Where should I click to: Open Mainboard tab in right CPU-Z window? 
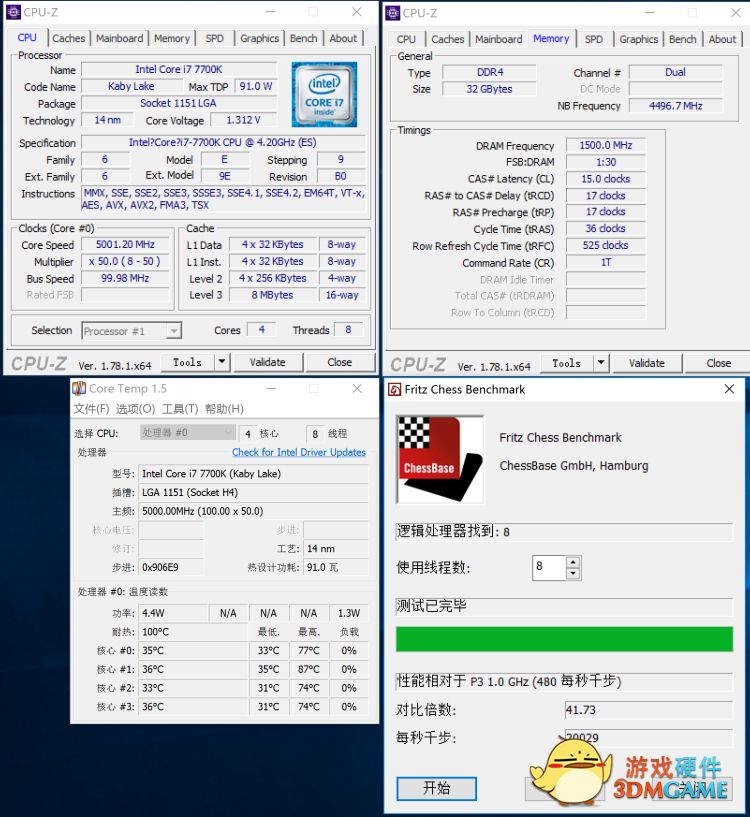(499, 39)
